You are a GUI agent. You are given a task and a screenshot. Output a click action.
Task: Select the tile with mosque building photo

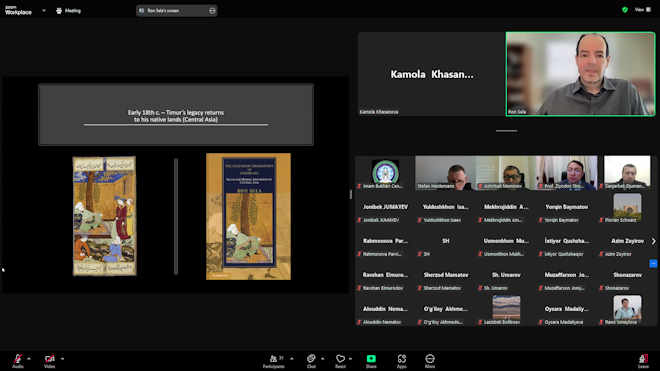[627, 207]
